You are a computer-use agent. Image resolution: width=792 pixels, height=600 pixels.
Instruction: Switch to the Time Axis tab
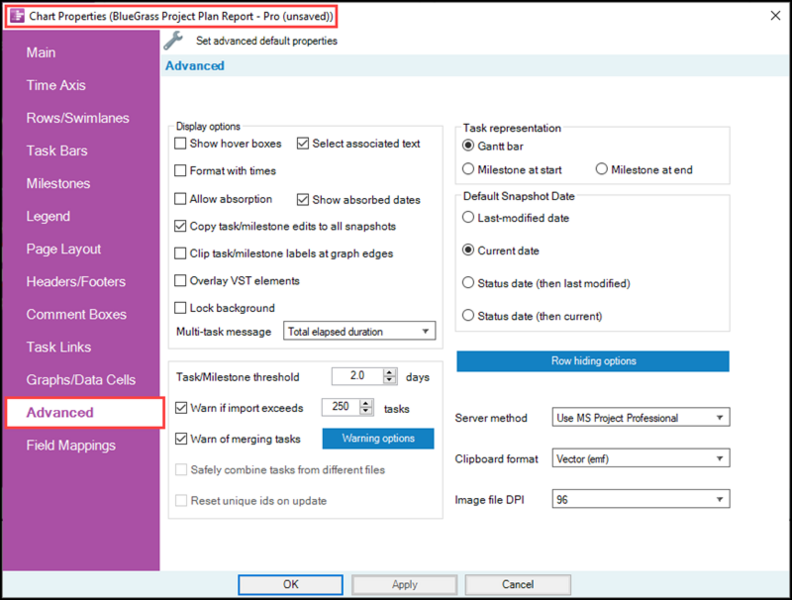56,85
